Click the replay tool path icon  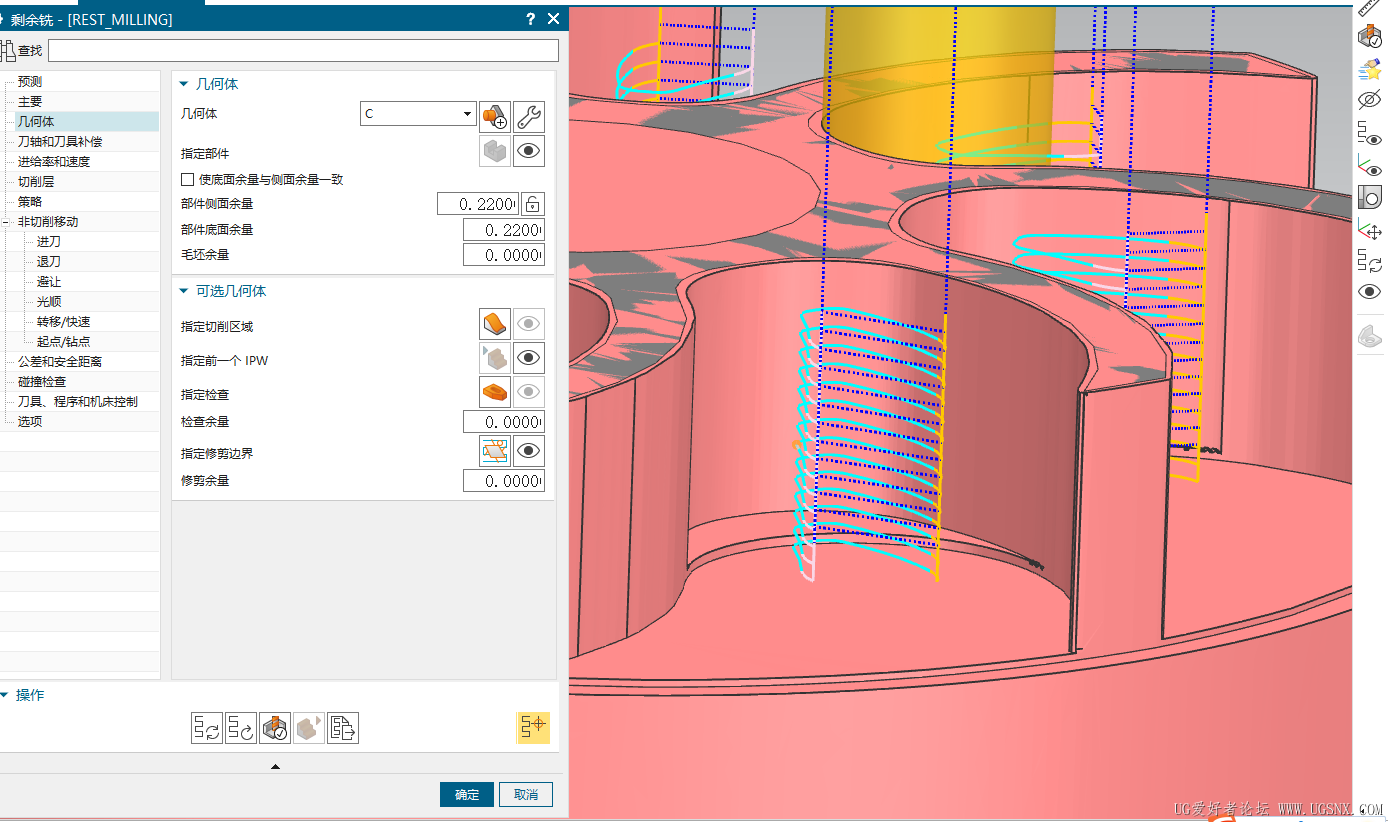point(241,728)
